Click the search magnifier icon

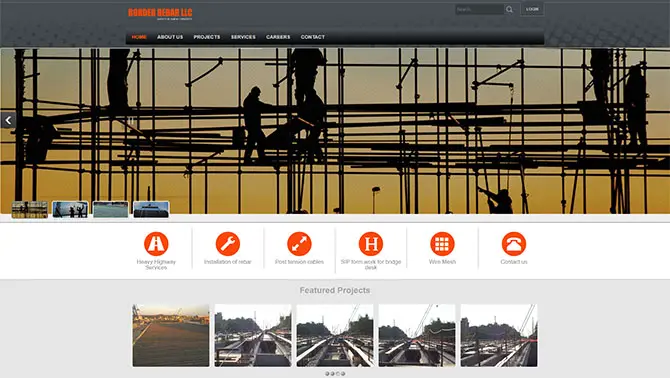click(x=509, y=9)
